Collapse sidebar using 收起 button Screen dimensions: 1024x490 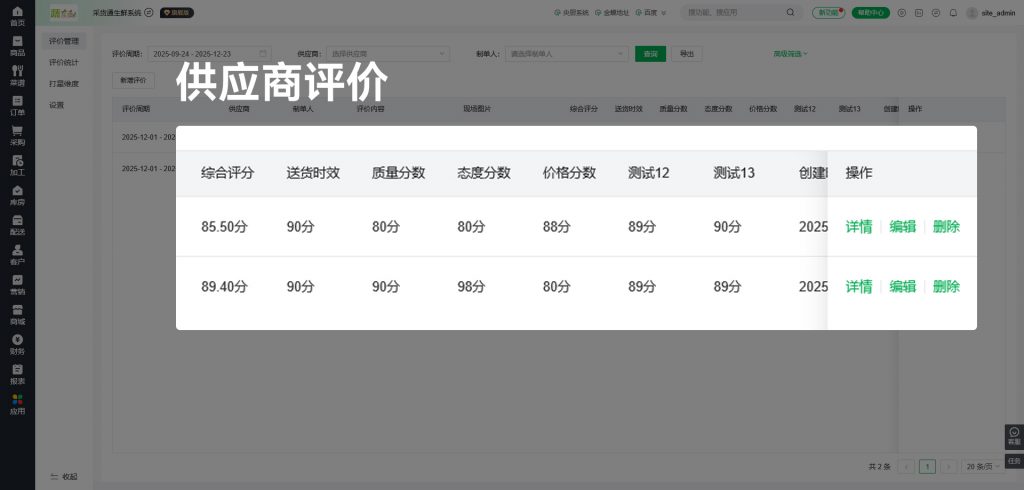coord(64,476)
